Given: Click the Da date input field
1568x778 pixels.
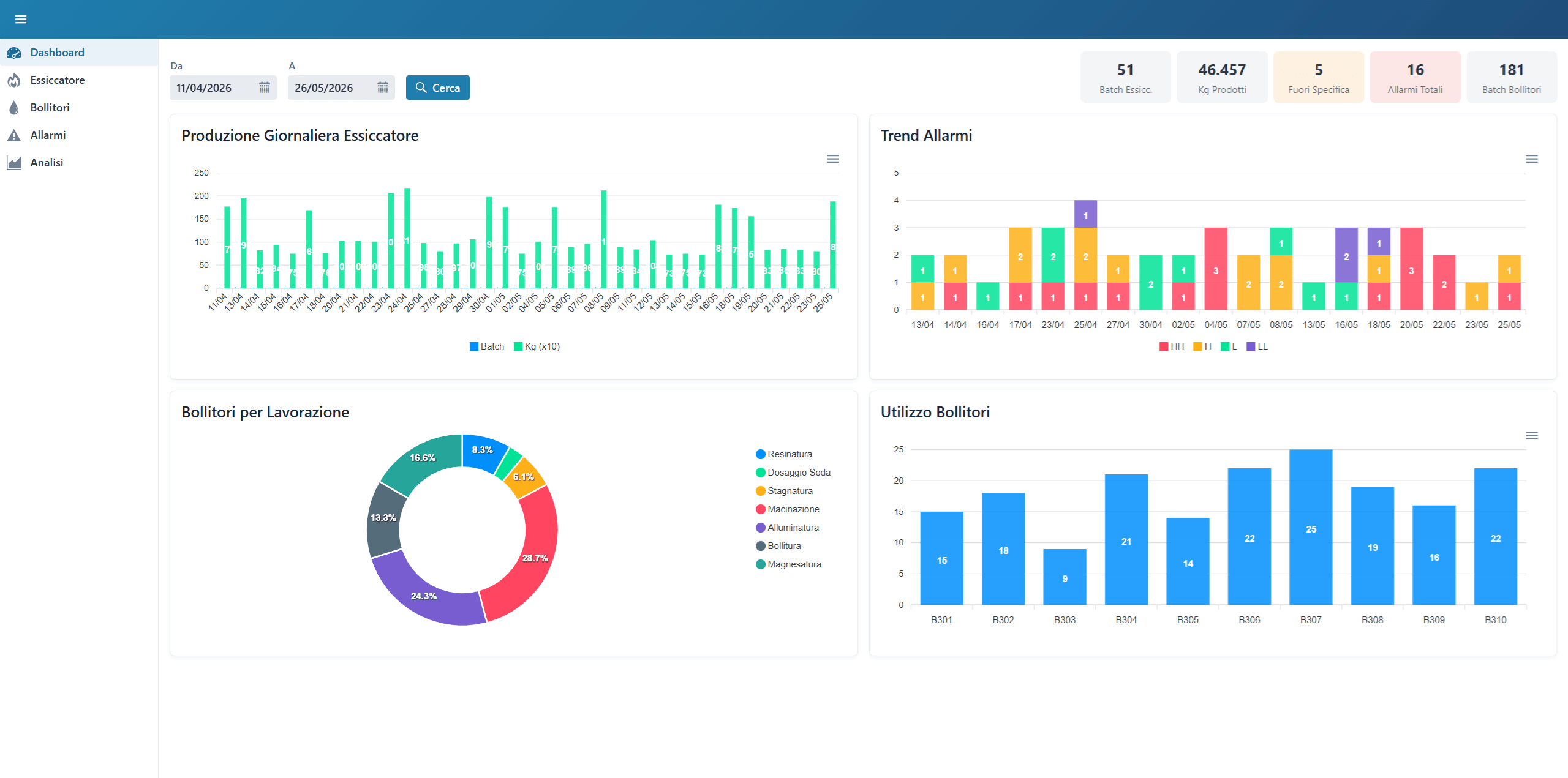Looking at the screenshot, I should coord(223,88).
